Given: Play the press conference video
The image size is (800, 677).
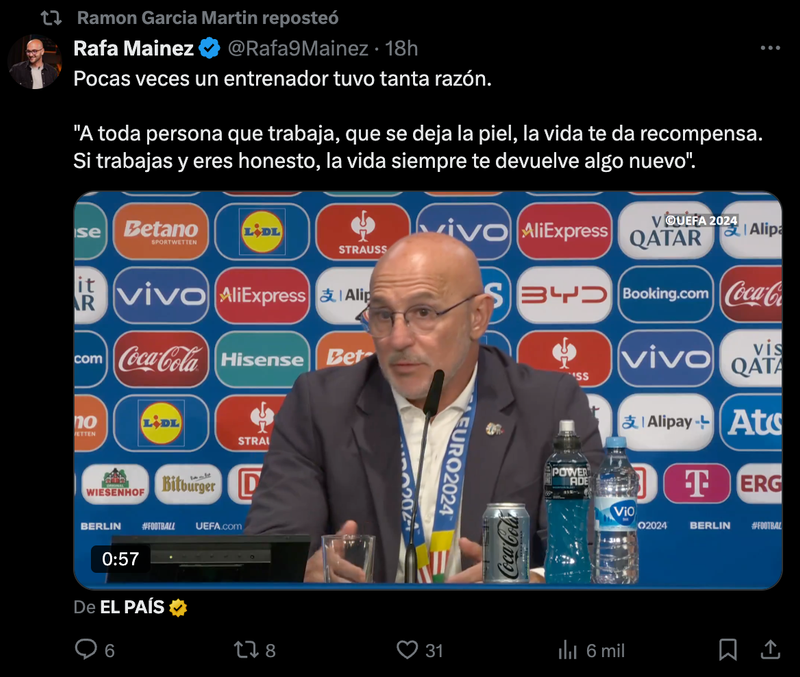Looking at the screenshot, I should (428, 390).
